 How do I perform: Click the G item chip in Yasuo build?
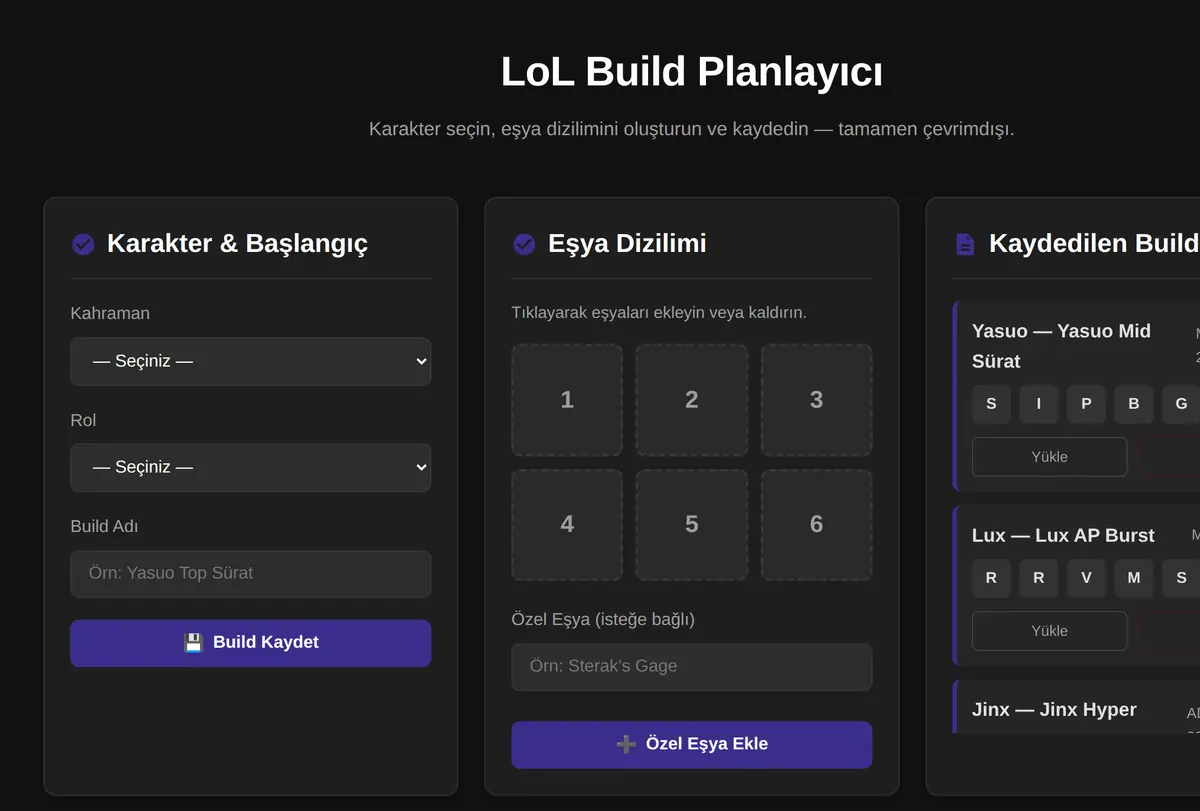(1181, 404)
